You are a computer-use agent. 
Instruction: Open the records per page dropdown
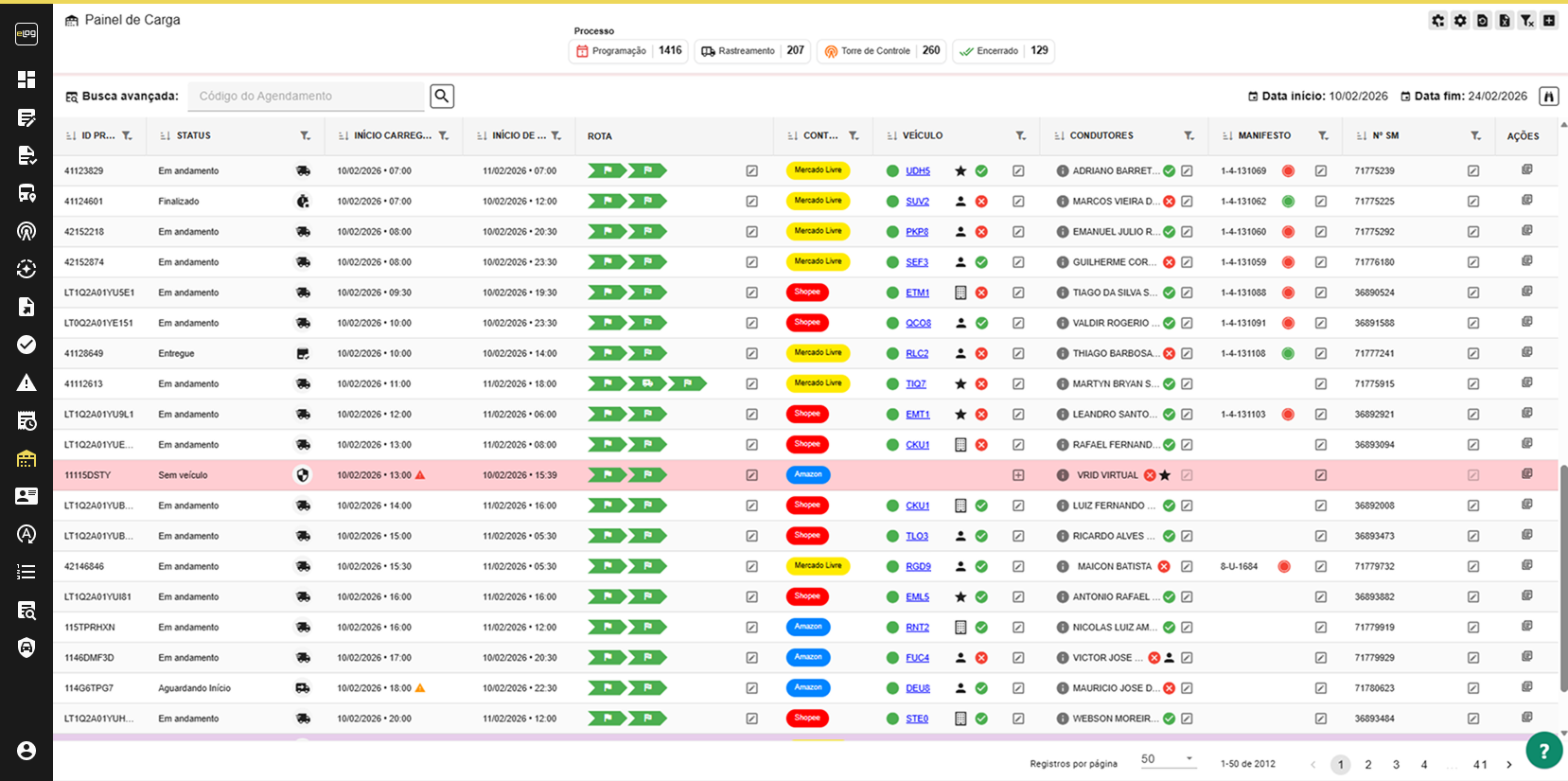(x=1167, y=759)
